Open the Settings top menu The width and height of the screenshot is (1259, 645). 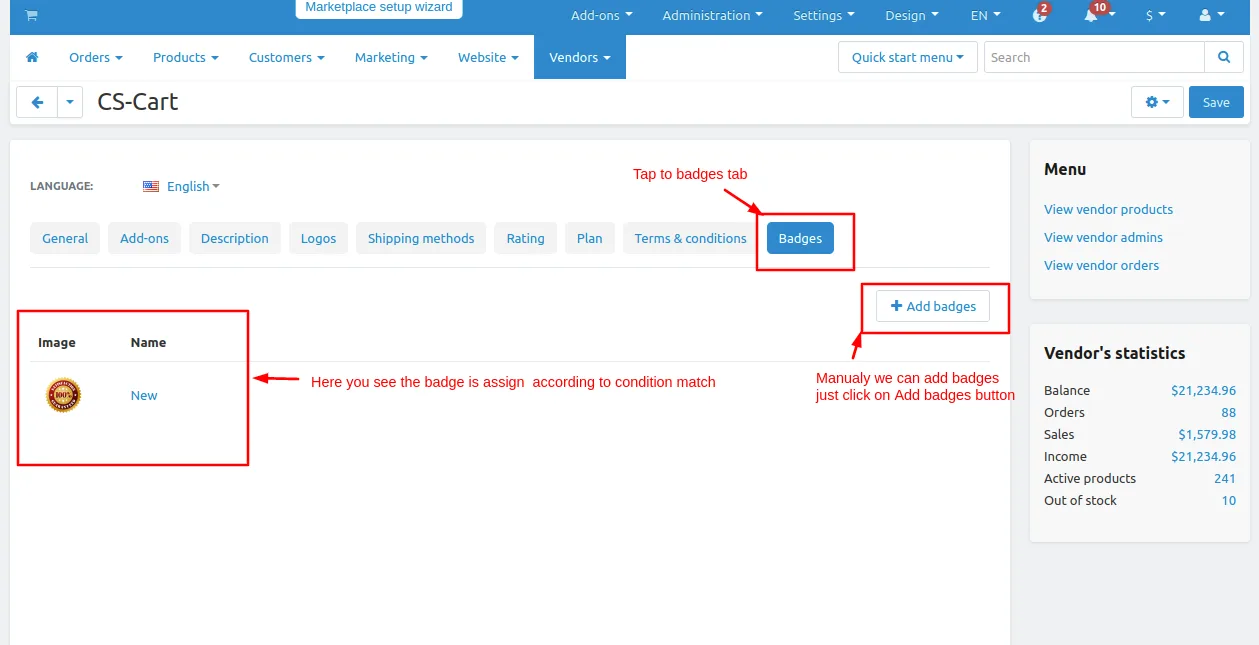824,16
